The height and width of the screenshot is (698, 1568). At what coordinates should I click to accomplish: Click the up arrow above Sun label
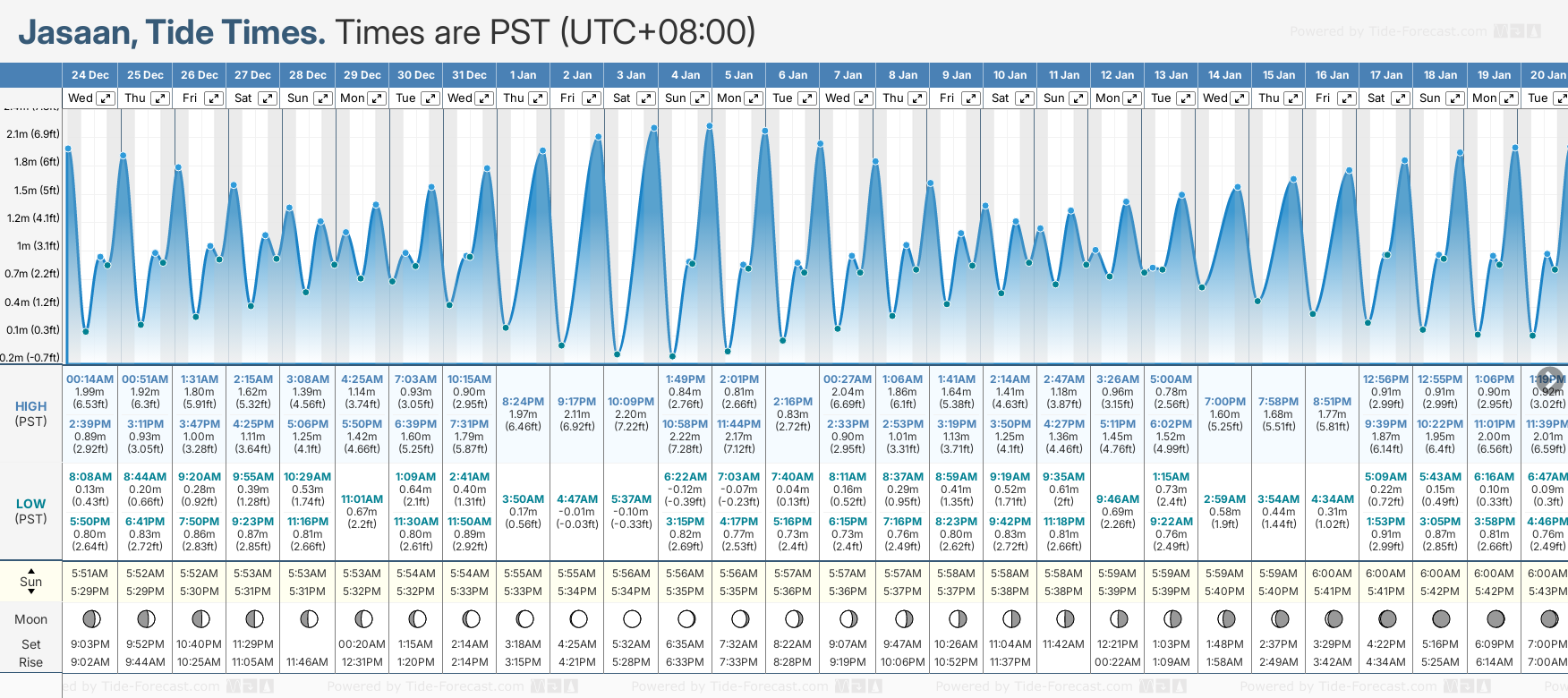click(x=31, y=570)
